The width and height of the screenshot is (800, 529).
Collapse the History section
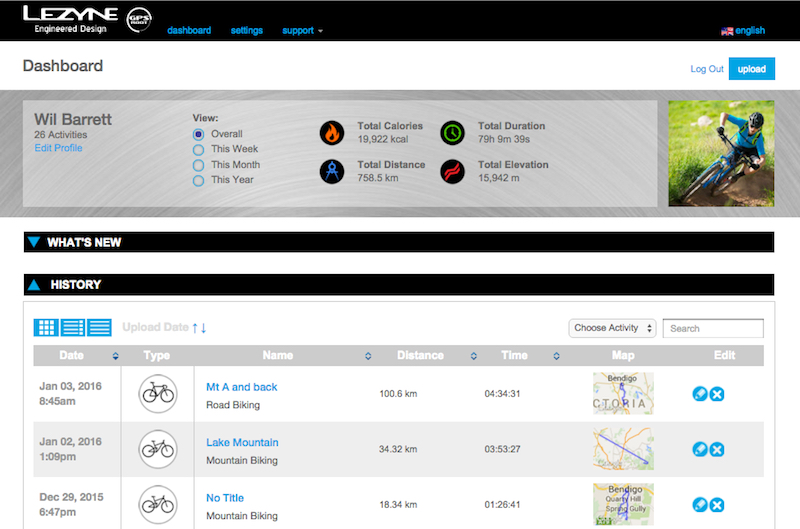point(34,285)
